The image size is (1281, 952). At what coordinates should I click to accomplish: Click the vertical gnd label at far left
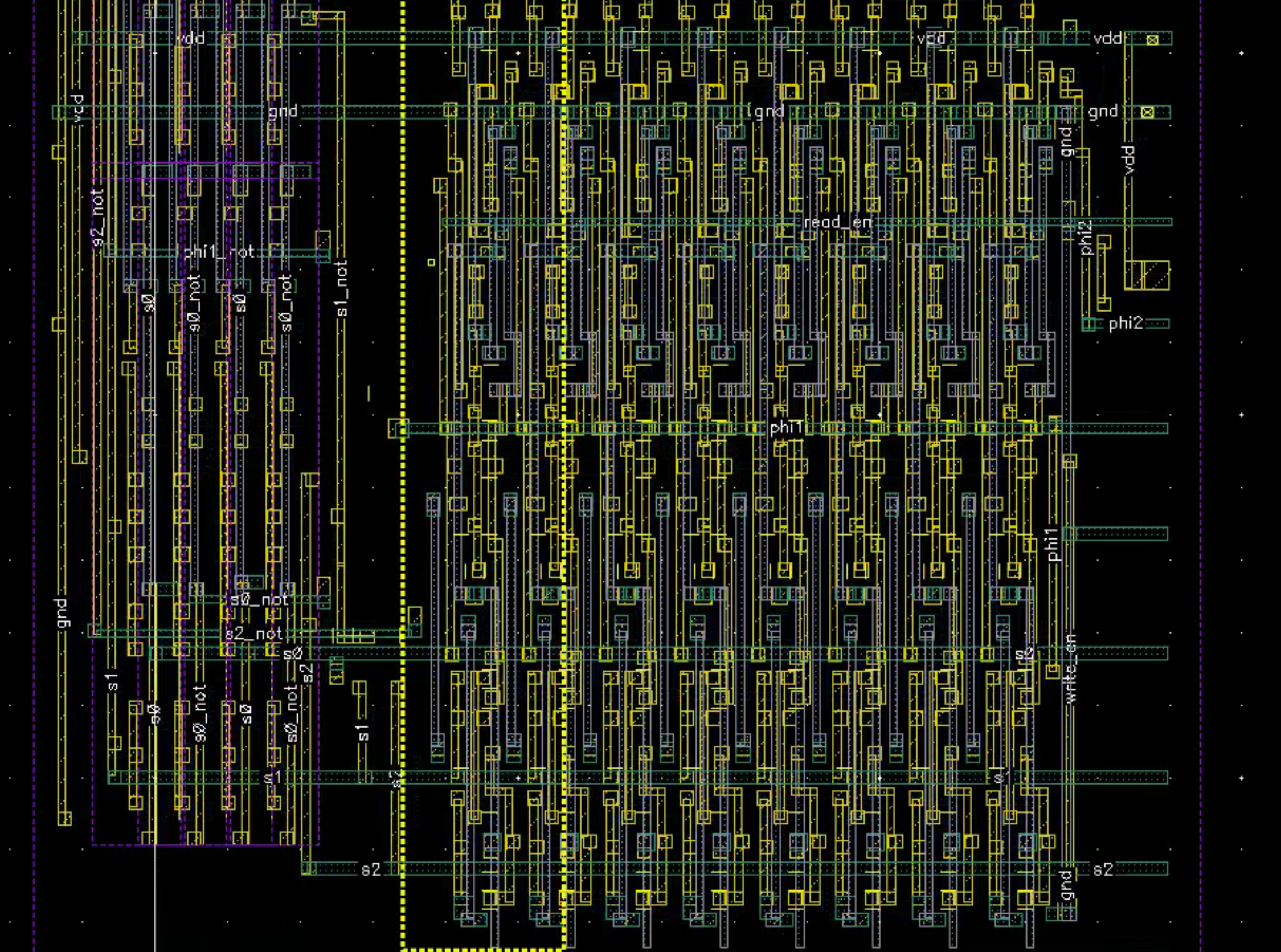point(61,613)
